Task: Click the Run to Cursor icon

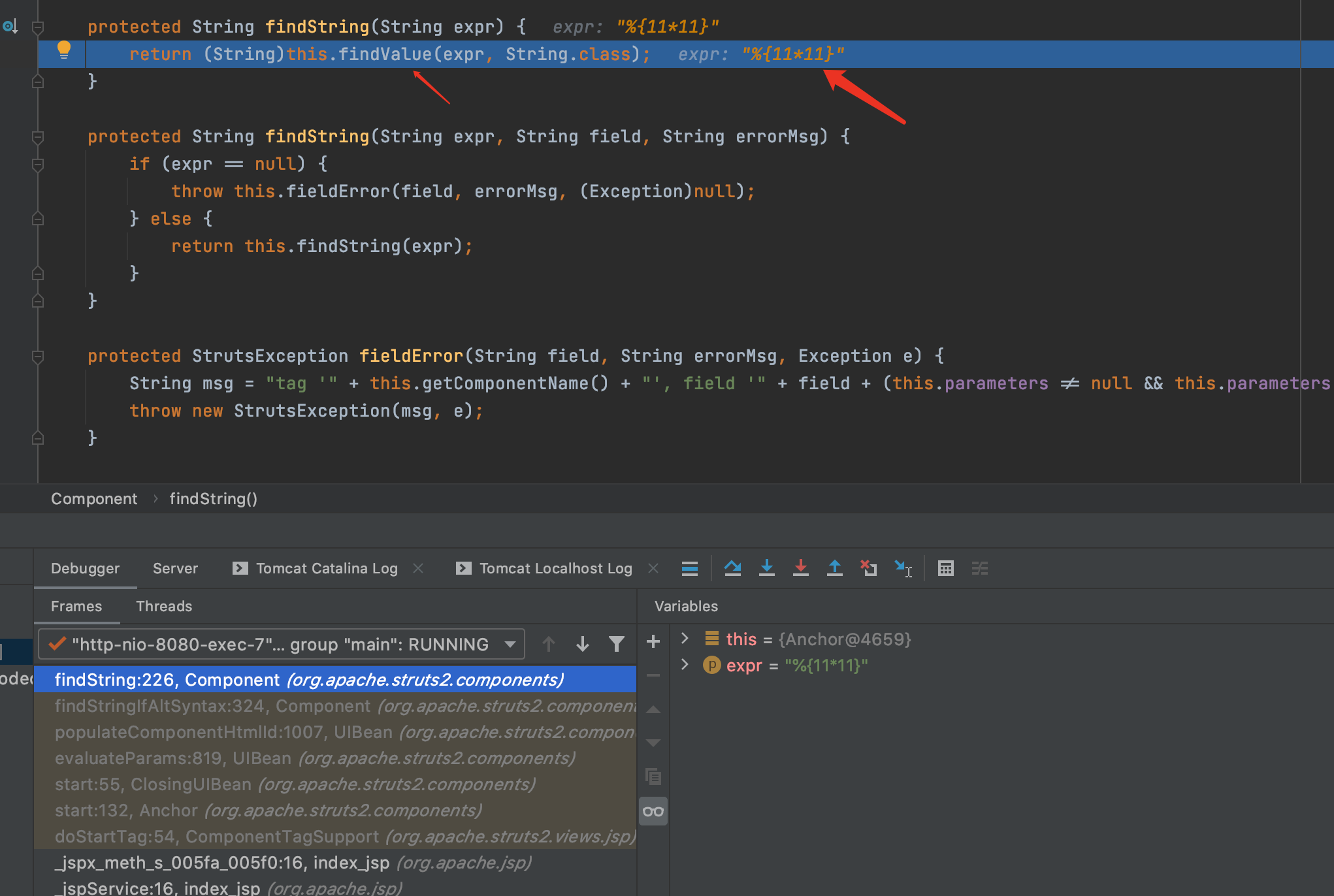Action: coord(903,568)
